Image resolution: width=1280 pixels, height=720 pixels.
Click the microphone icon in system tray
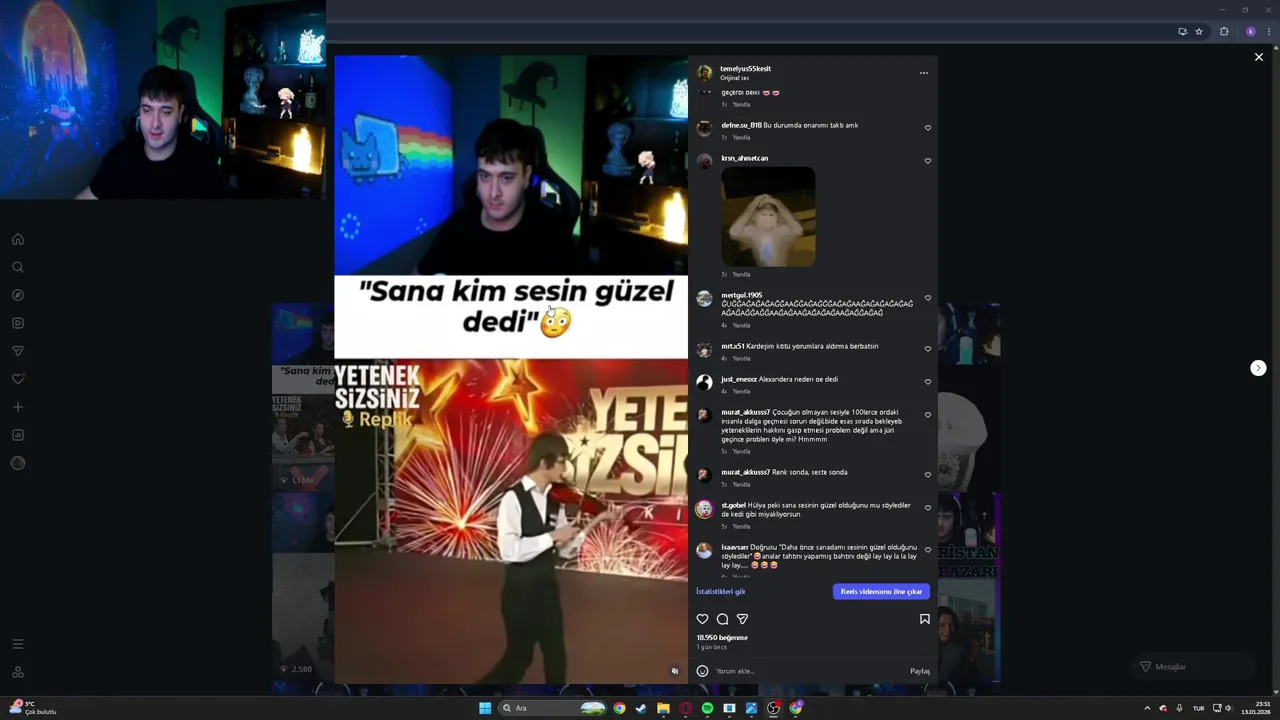point(1179,708)
